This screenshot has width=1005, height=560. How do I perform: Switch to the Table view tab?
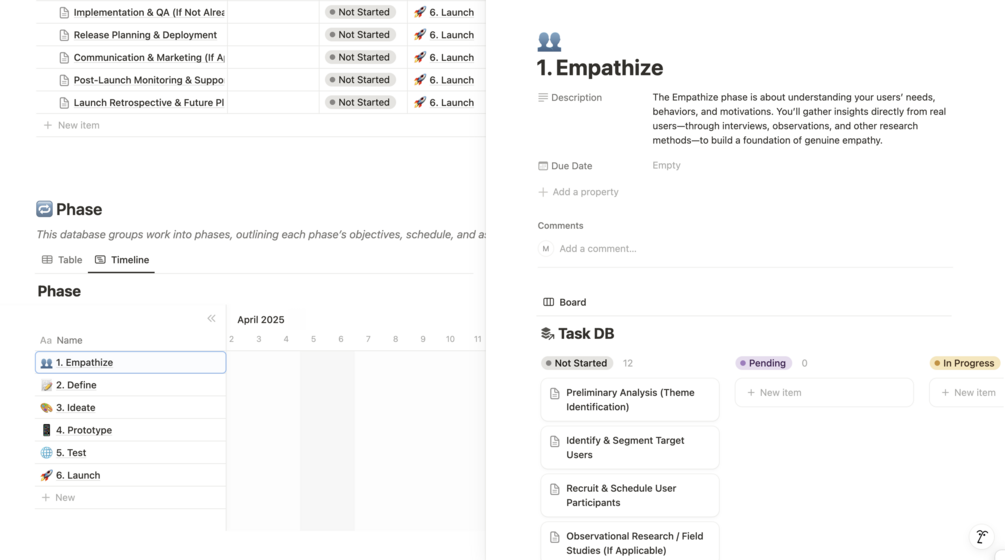(x=62, y=260)
